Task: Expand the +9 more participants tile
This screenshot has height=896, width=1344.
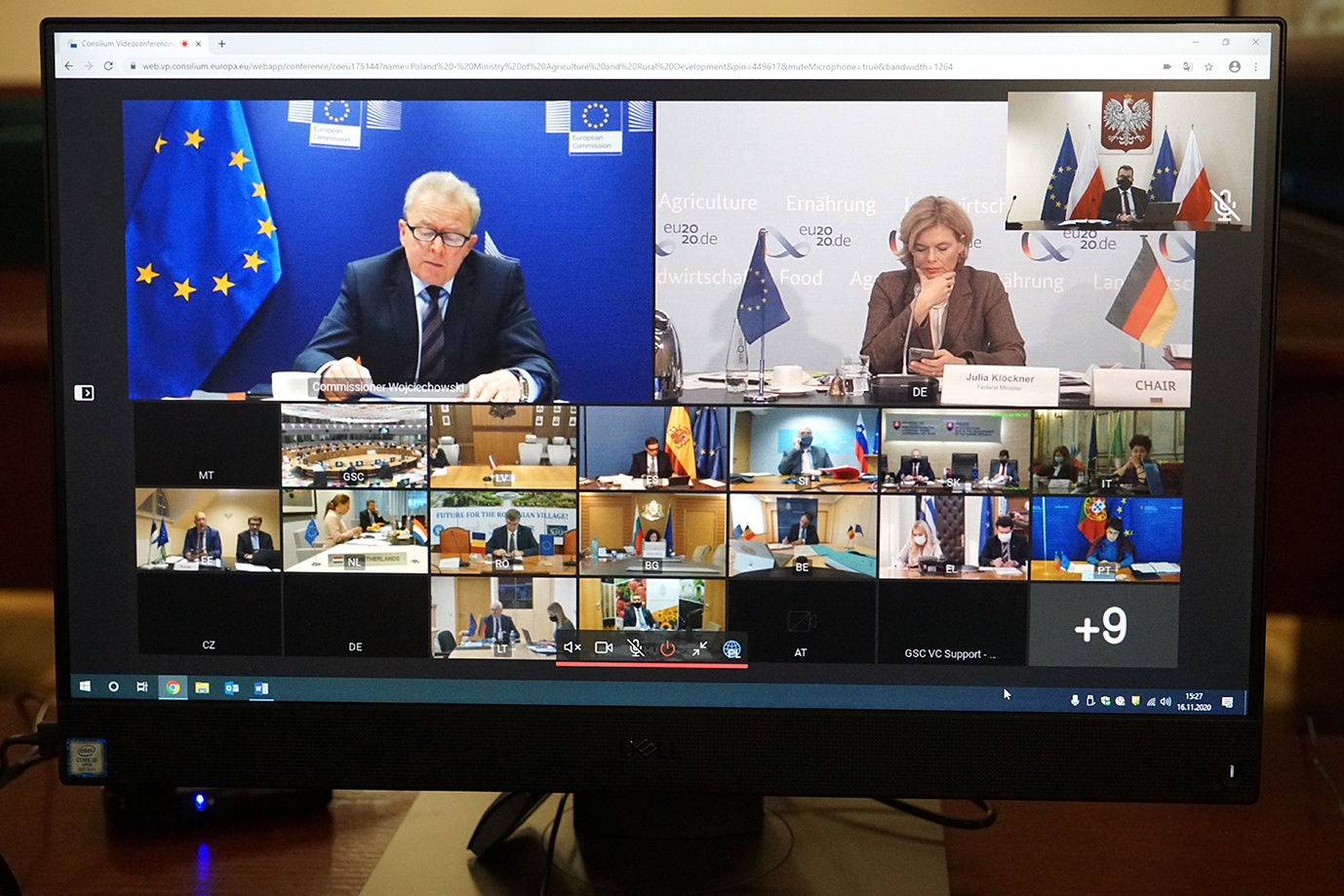Action: click(x=1102, y=626)
